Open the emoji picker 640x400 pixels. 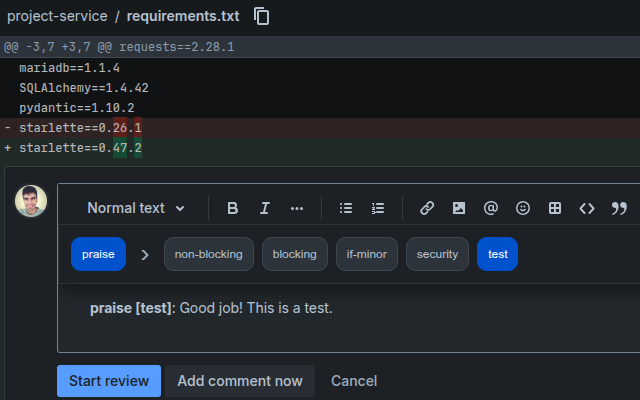[523, 208]
